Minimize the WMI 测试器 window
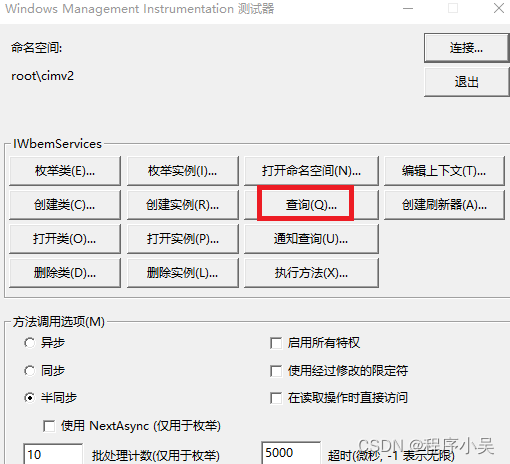This screenshot has height=464, width=510. click(408, 8)
